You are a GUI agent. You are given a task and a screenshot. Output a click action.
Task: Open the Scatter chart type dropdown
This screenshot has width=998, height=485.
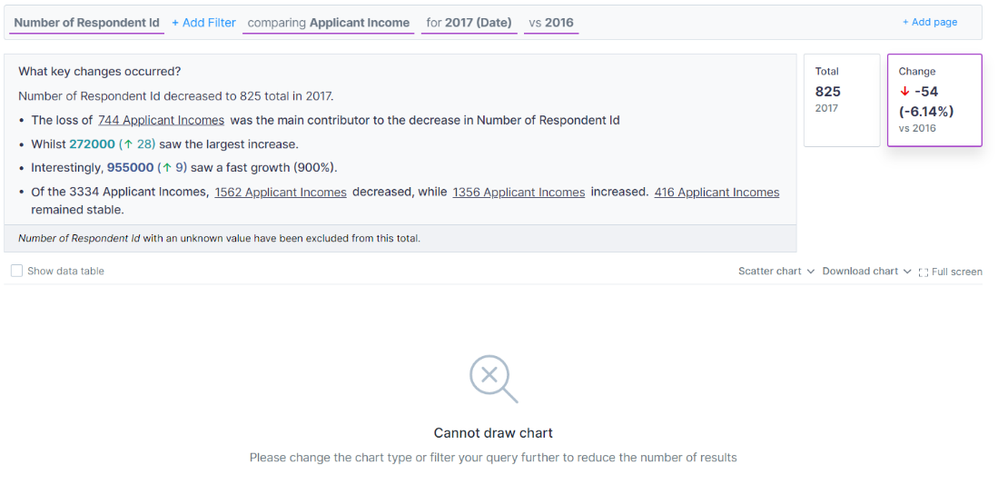(x=776, y=271)
